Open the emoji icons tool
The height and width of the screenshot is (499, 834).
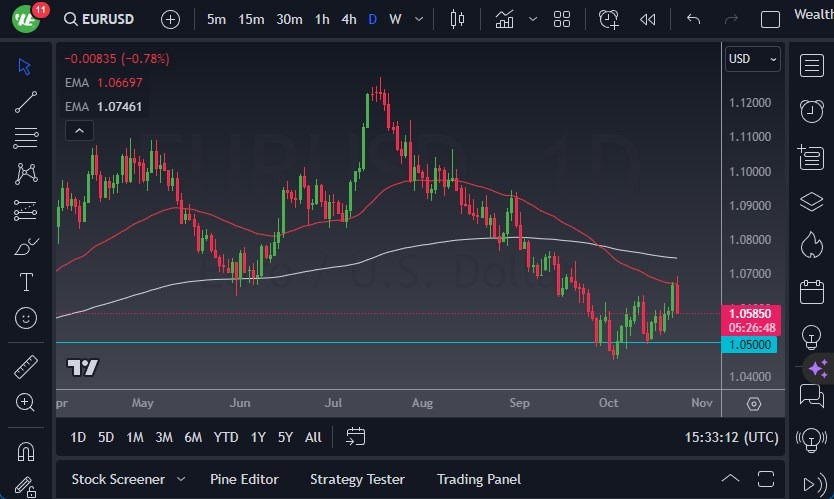tap(26, 318)
